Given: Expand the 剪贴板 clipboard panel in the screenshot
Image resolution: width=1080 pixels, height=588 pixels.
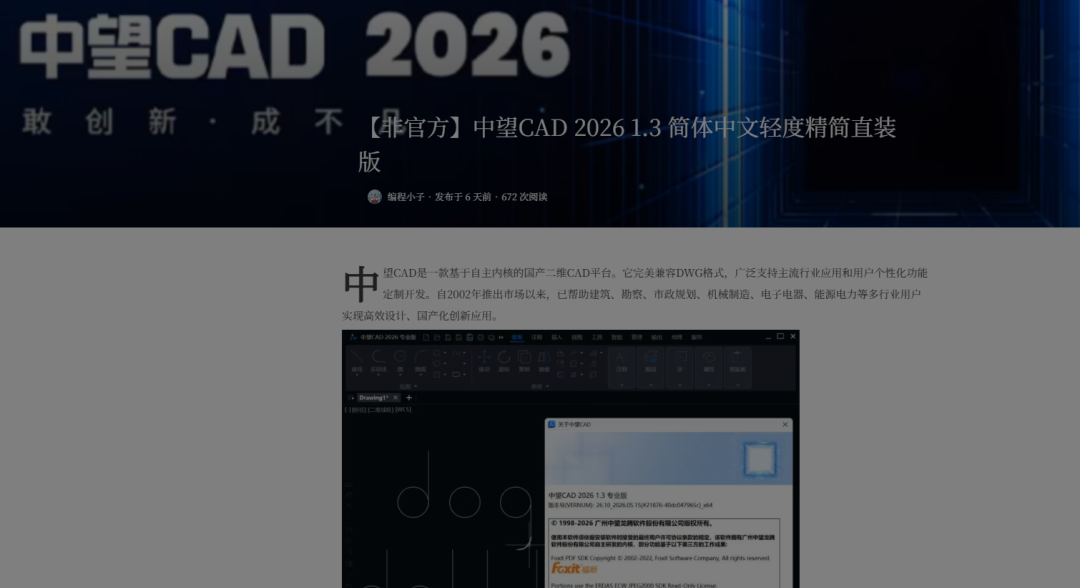Looking at the screenshot, I should coord(738,368).
